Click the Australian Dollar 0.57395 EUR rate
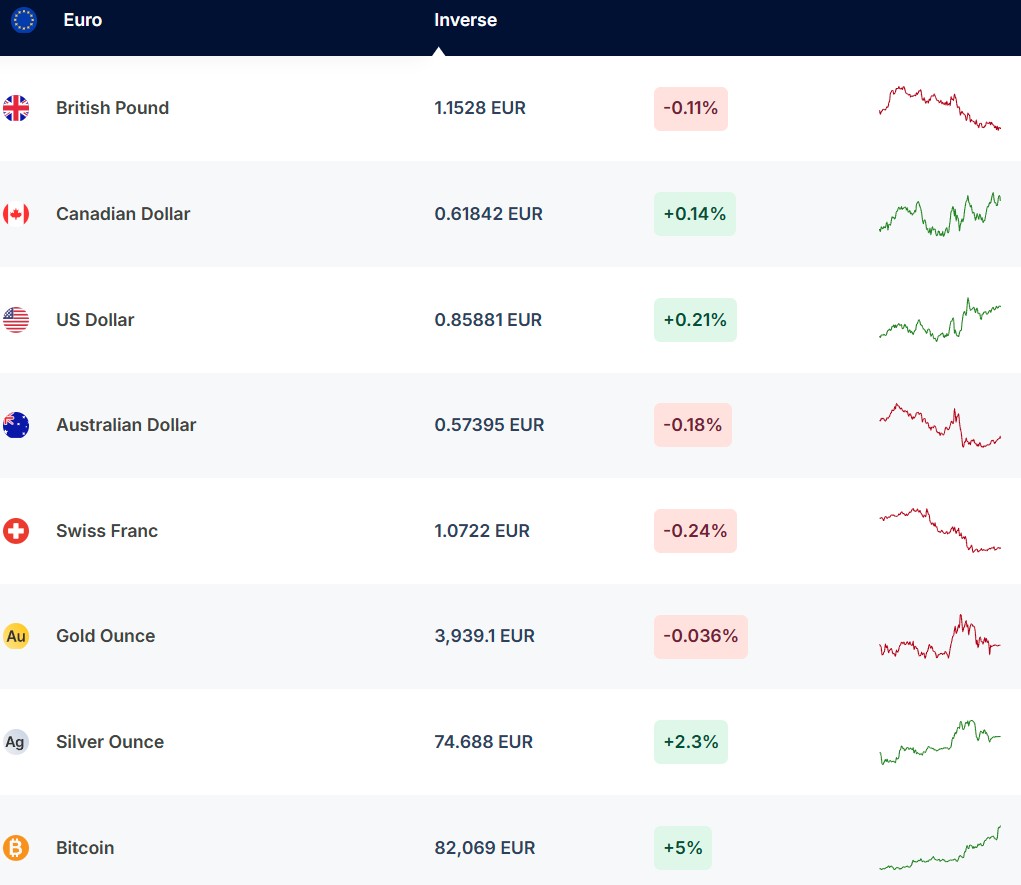1021x885 pixels. coord(489,425)
